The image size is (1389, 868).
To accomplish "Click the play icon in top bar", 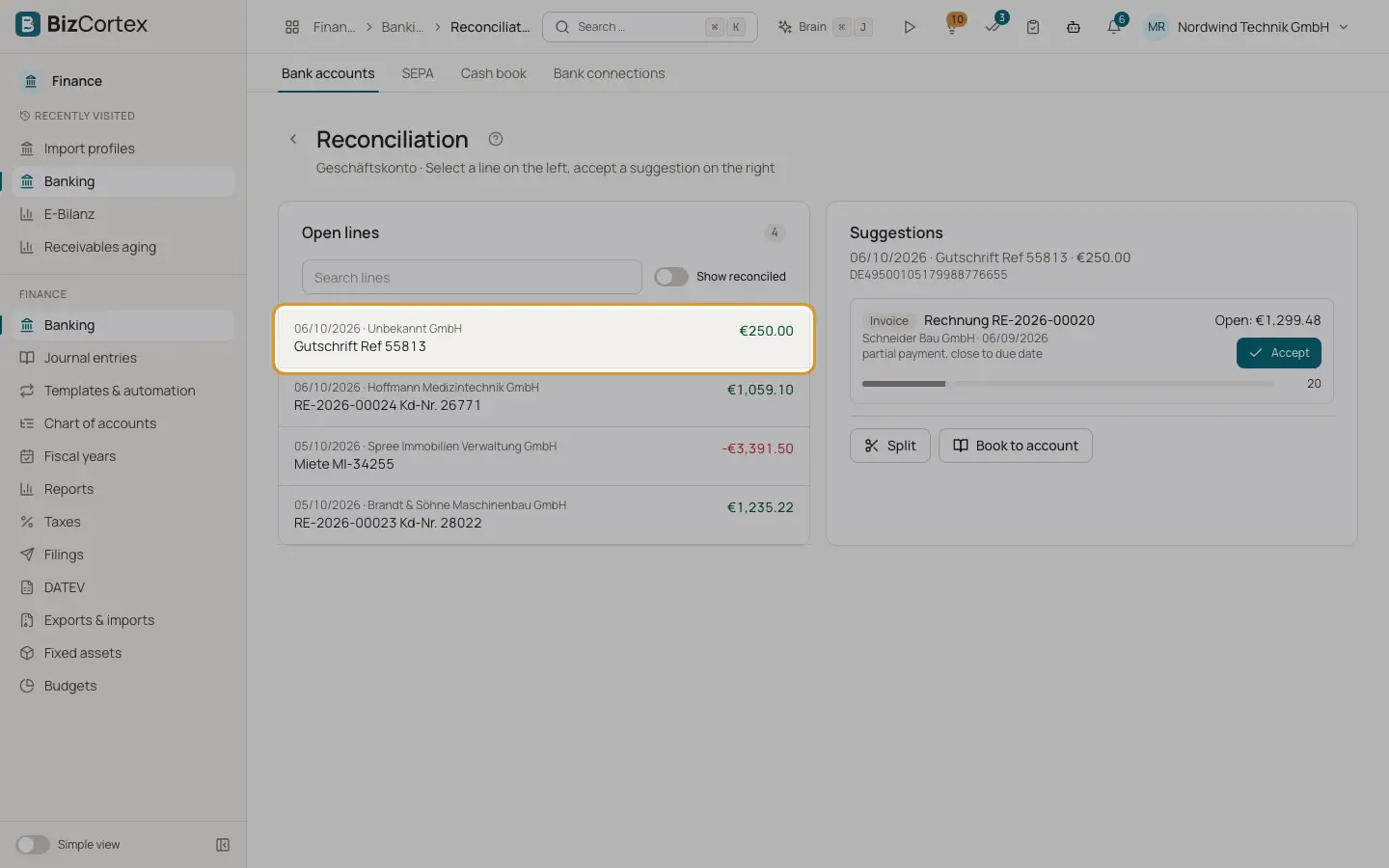I will point(909,27).
